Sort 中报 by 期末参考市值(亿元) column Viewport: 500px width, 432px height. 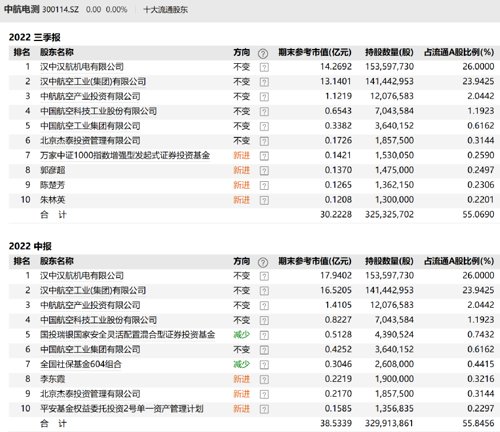(315, 261)
